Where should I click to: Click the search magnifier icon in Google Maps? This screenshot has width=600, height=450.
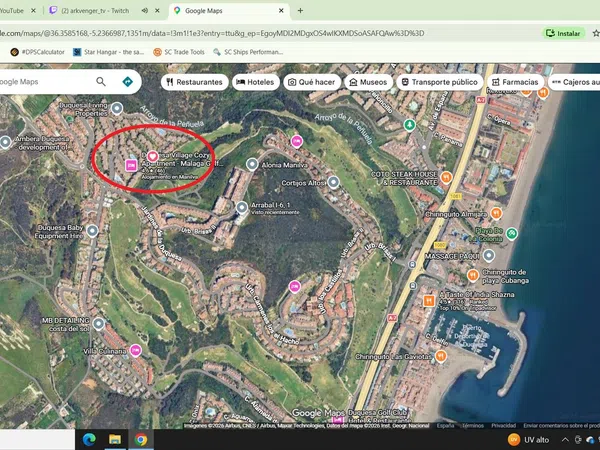pos(101,82)
